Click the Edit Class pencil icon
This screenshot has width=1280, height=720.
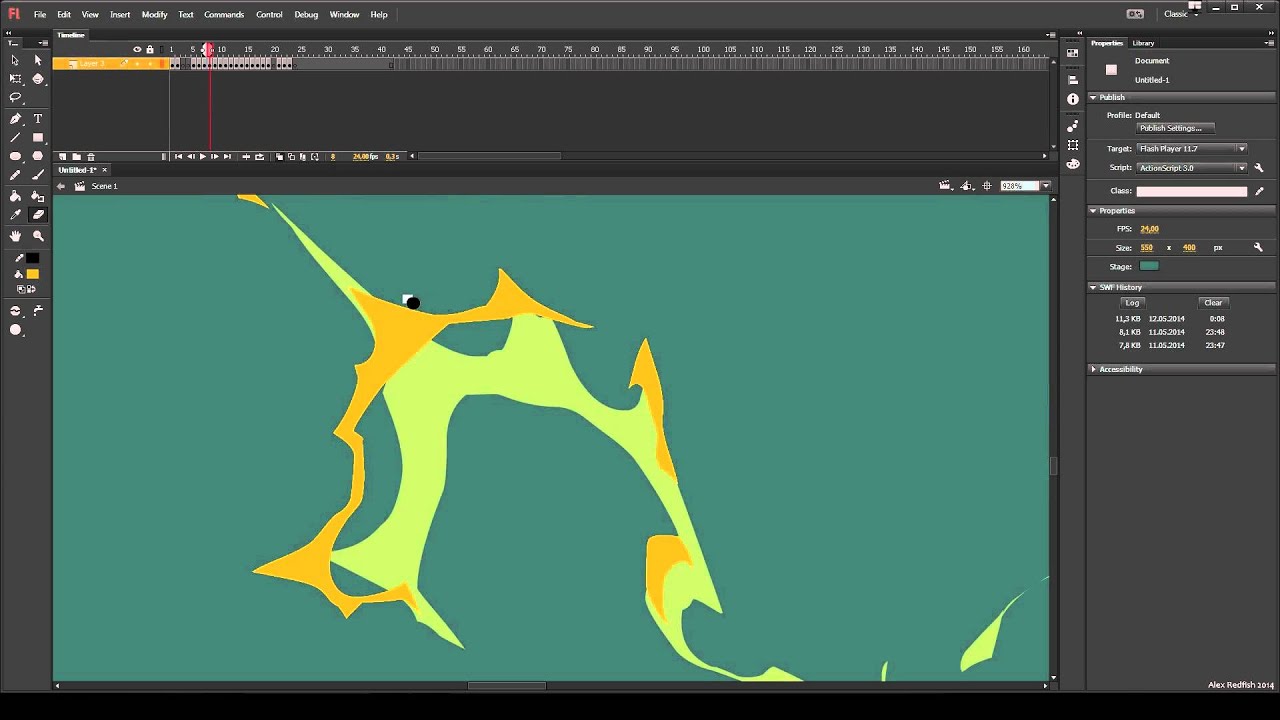1259,191
